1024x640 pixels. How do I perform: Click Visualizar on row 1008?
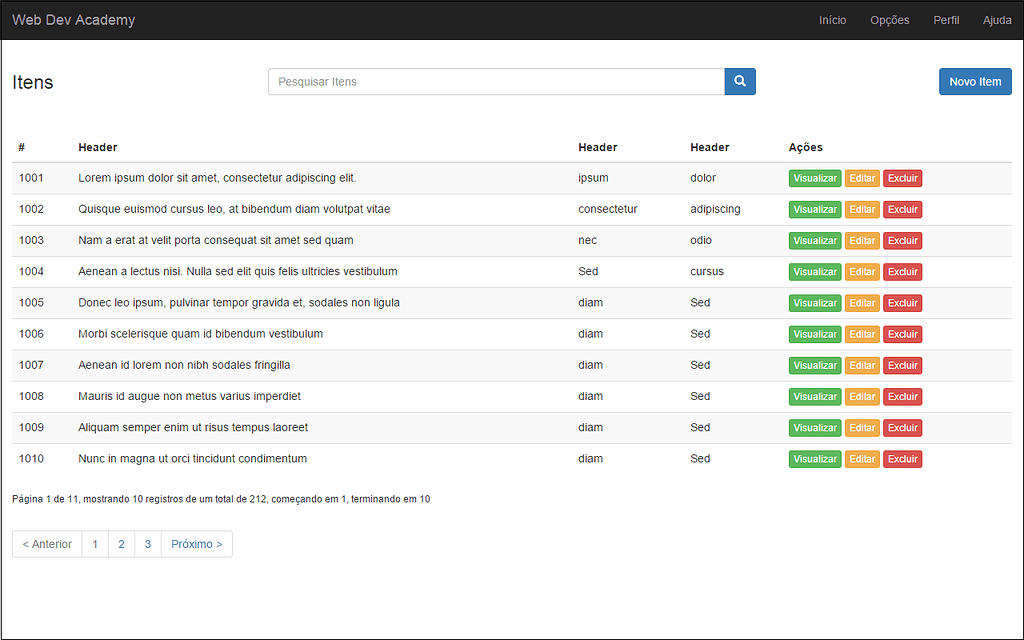click(x=815, y=397)
